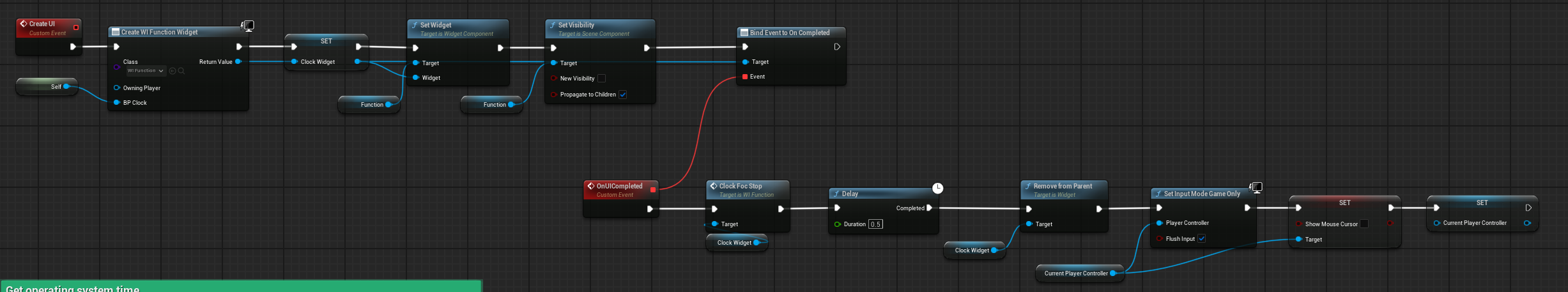This screenshot has height=292, width=1568.
Task: Click the Self reference node
Action: coord(47,87)
